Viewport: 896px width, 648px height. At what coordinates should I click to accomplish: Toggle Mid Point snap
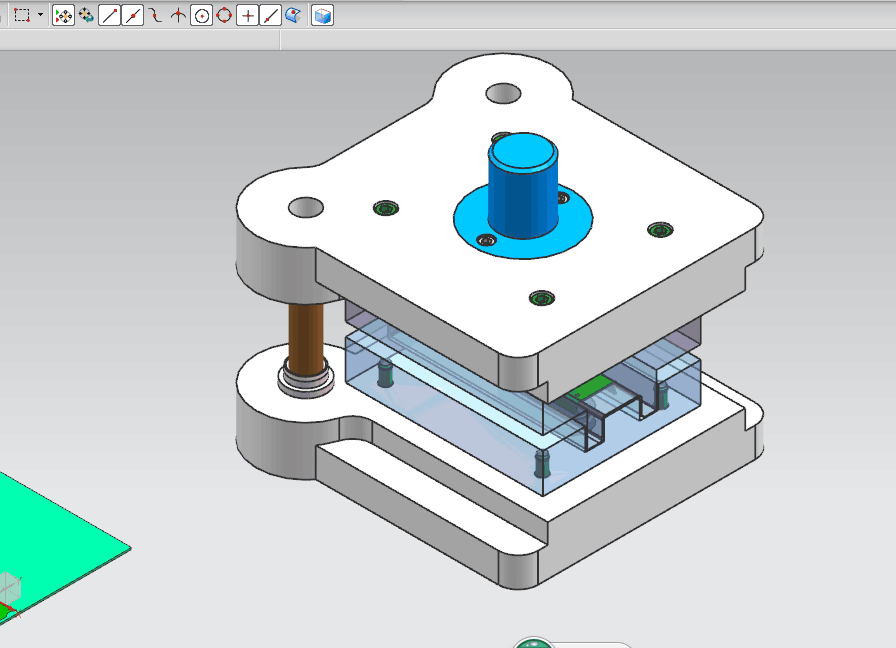coord(133,15)
